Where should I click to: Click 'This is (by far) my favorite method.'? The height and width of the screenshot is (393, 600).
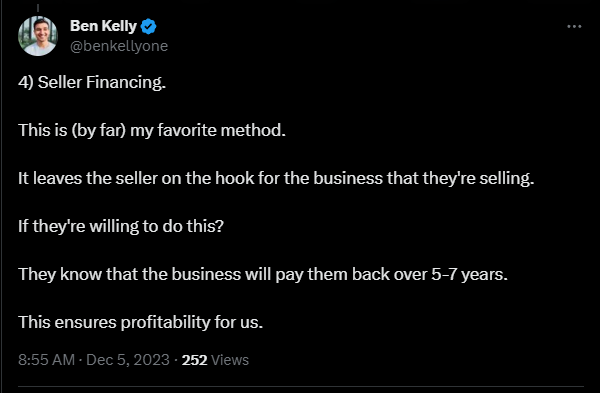(x=152, y=130)
